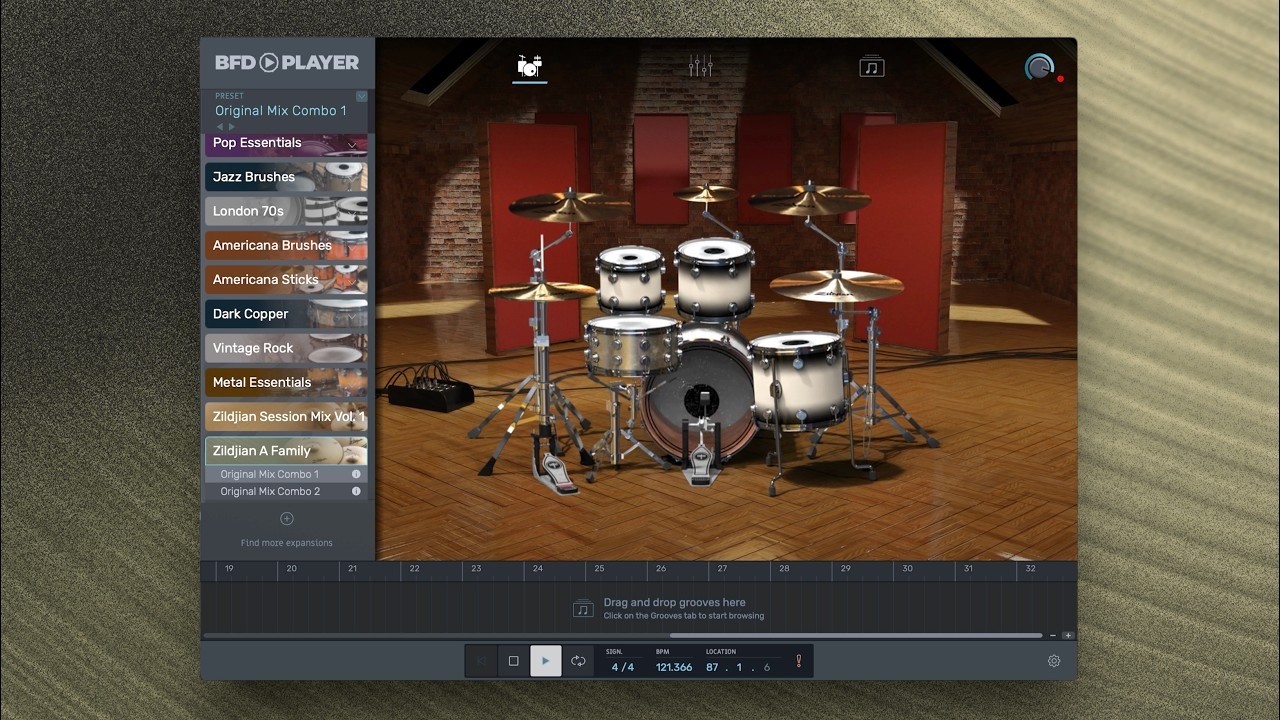This screenshot has width=1280, height=720.
Task: Open settings with the gear icon
Action: click(1054, 661)
